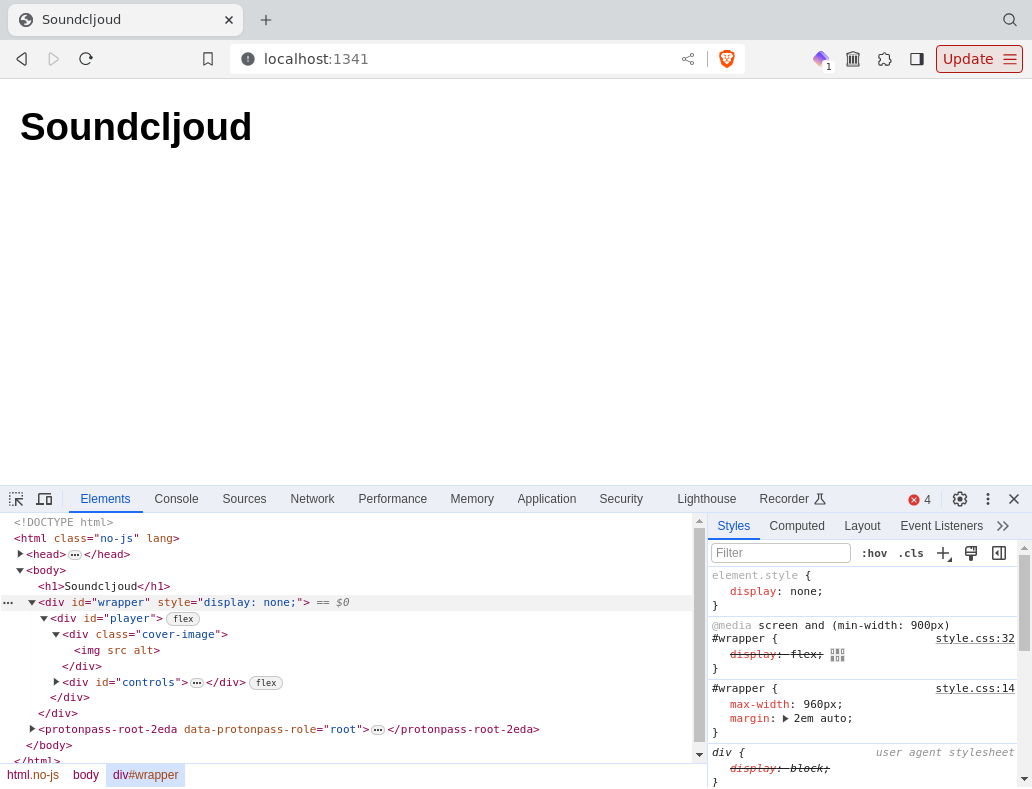Click ellipsis inside head element
The image size is (1032, 789).
(x=75, y=555)
